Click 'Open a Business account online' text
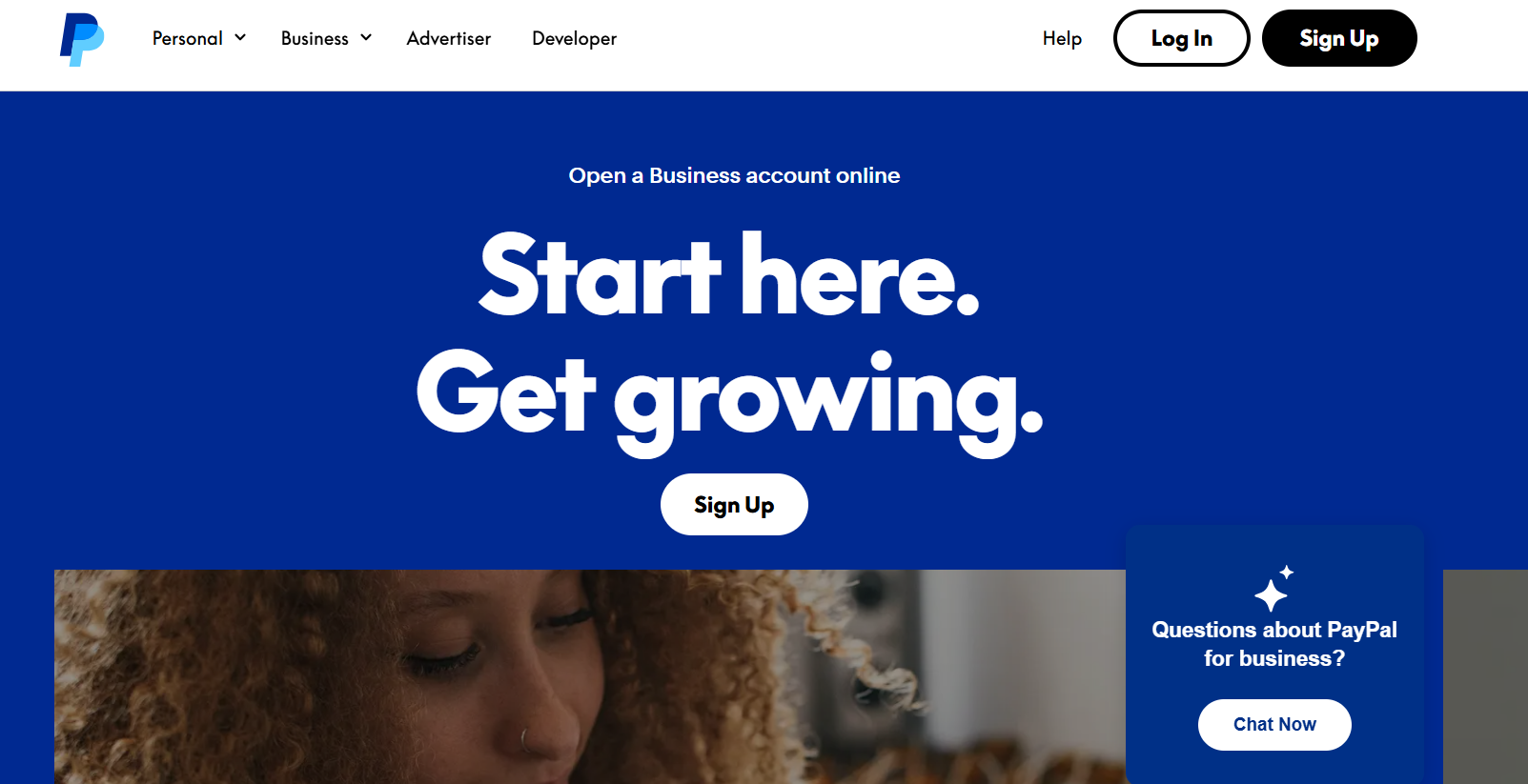This screenshot has width=1528, height=784. point(734,175)
